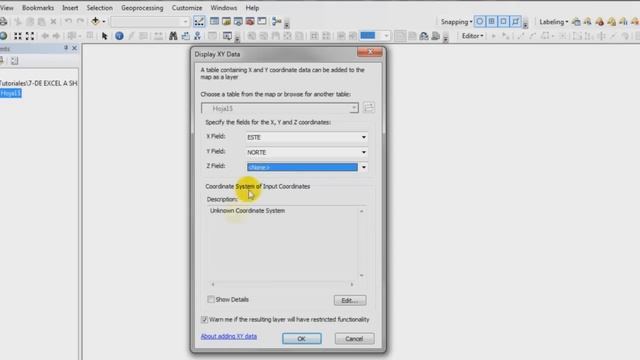This screenshot has height=360, width=640.
Task: Click the Full Extent globe icon
Action: (4, 36)
